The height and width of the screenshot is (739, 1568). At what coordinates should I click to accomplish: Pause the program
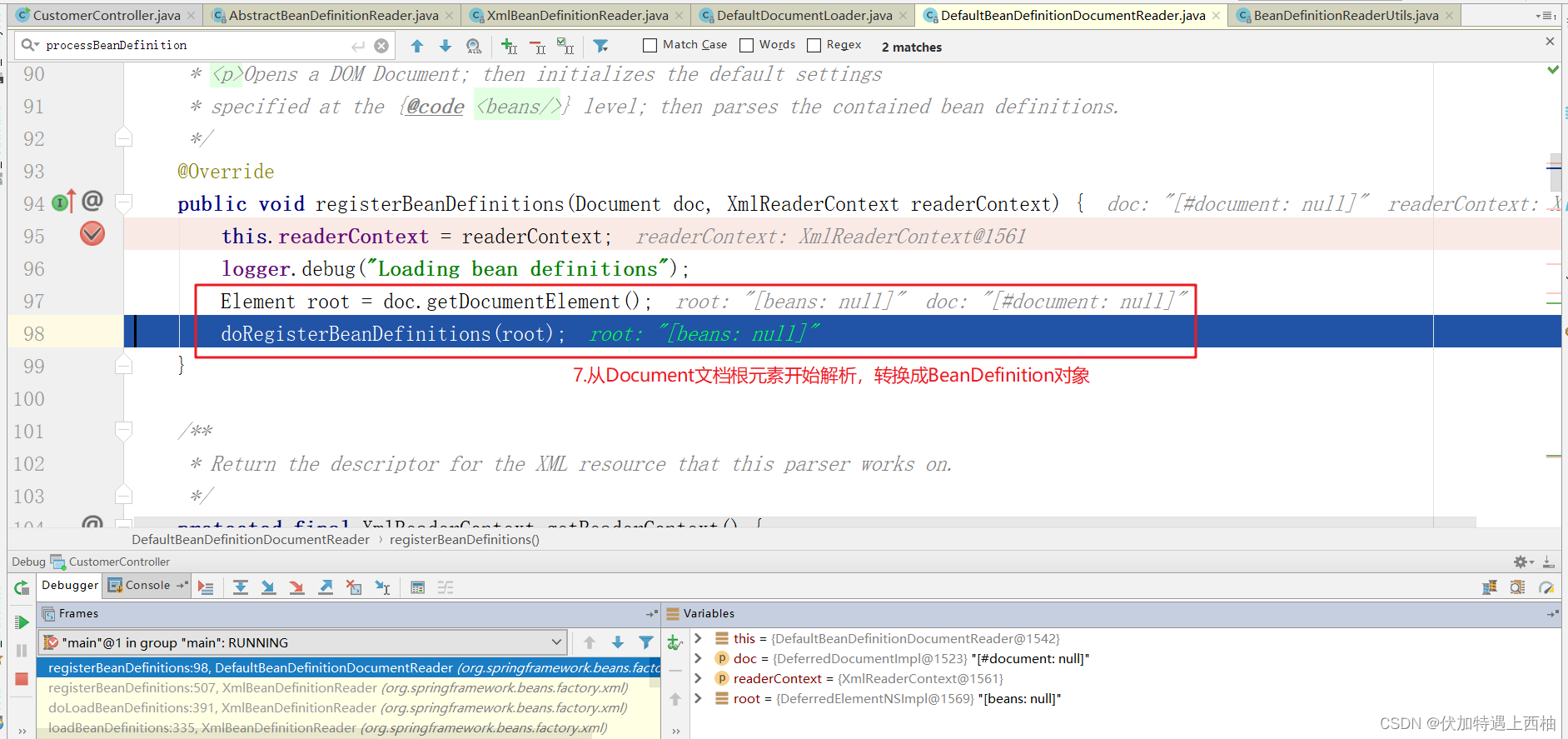tap(22, 650)
